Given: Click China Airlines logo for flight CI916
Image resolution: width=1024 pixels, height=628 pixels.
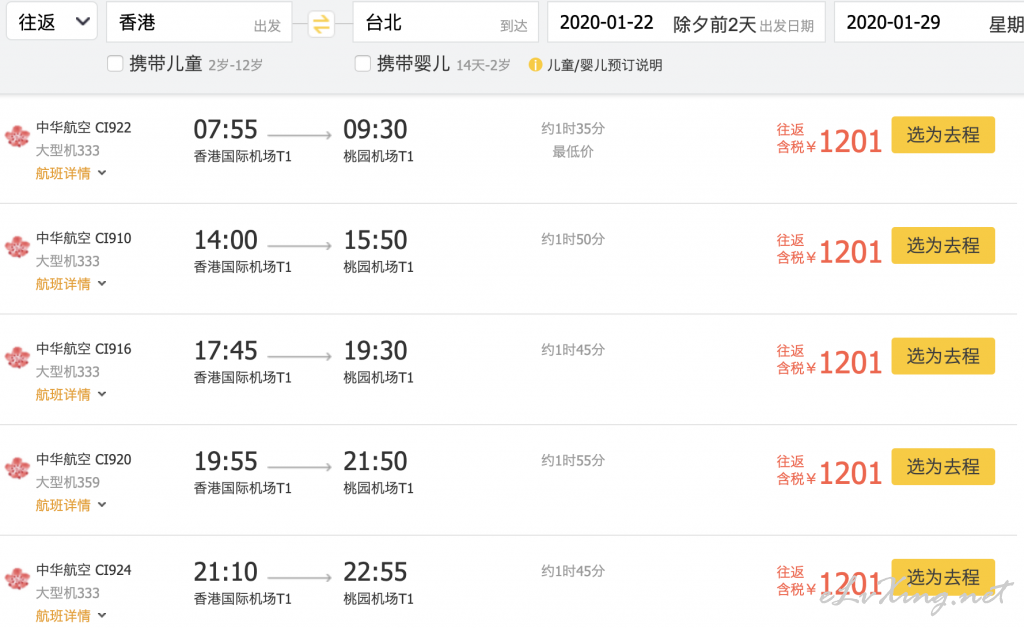Looking at the screenshot, I should pos(18,358).
